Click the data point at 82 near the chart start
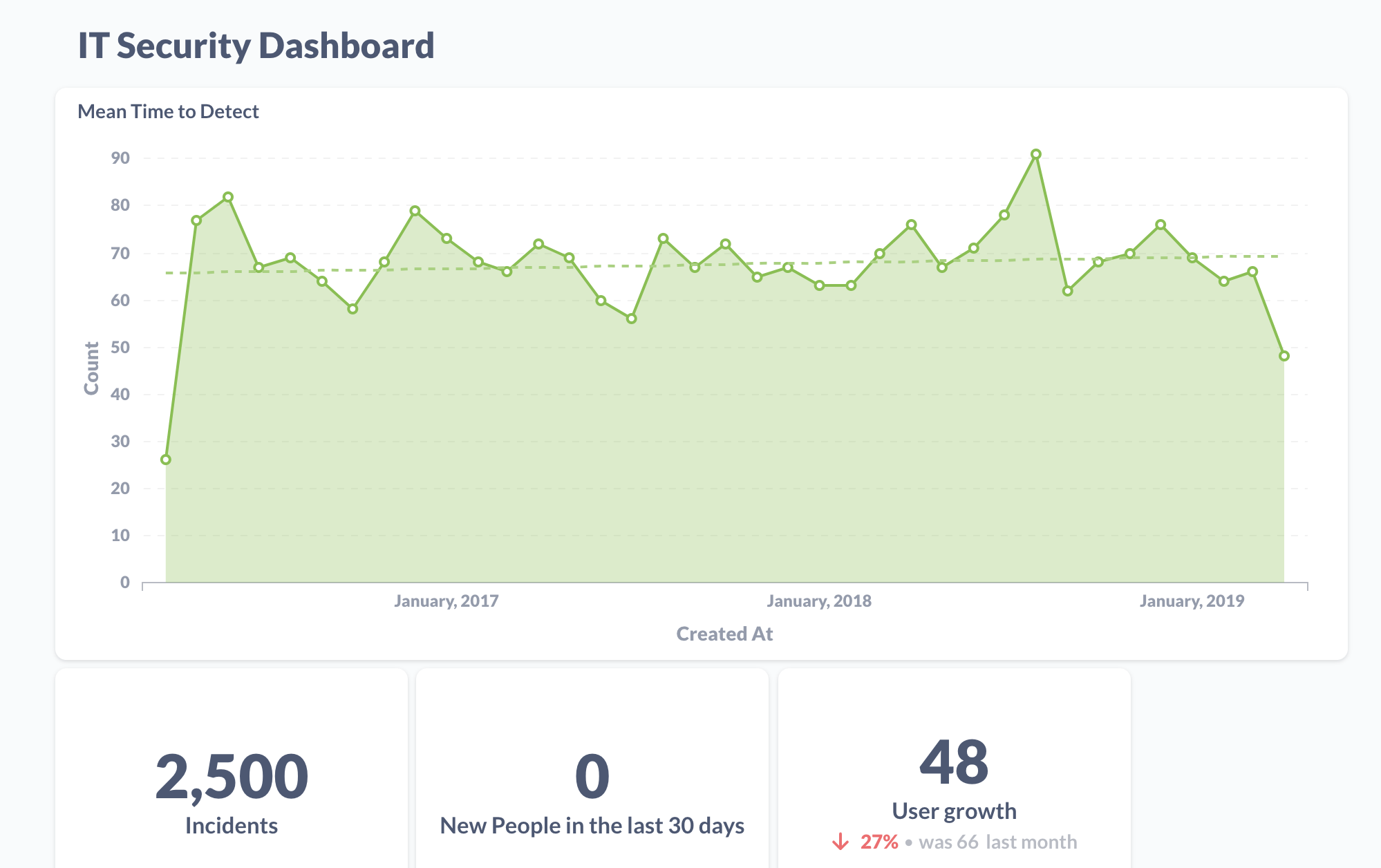 [x=228, y=197]
